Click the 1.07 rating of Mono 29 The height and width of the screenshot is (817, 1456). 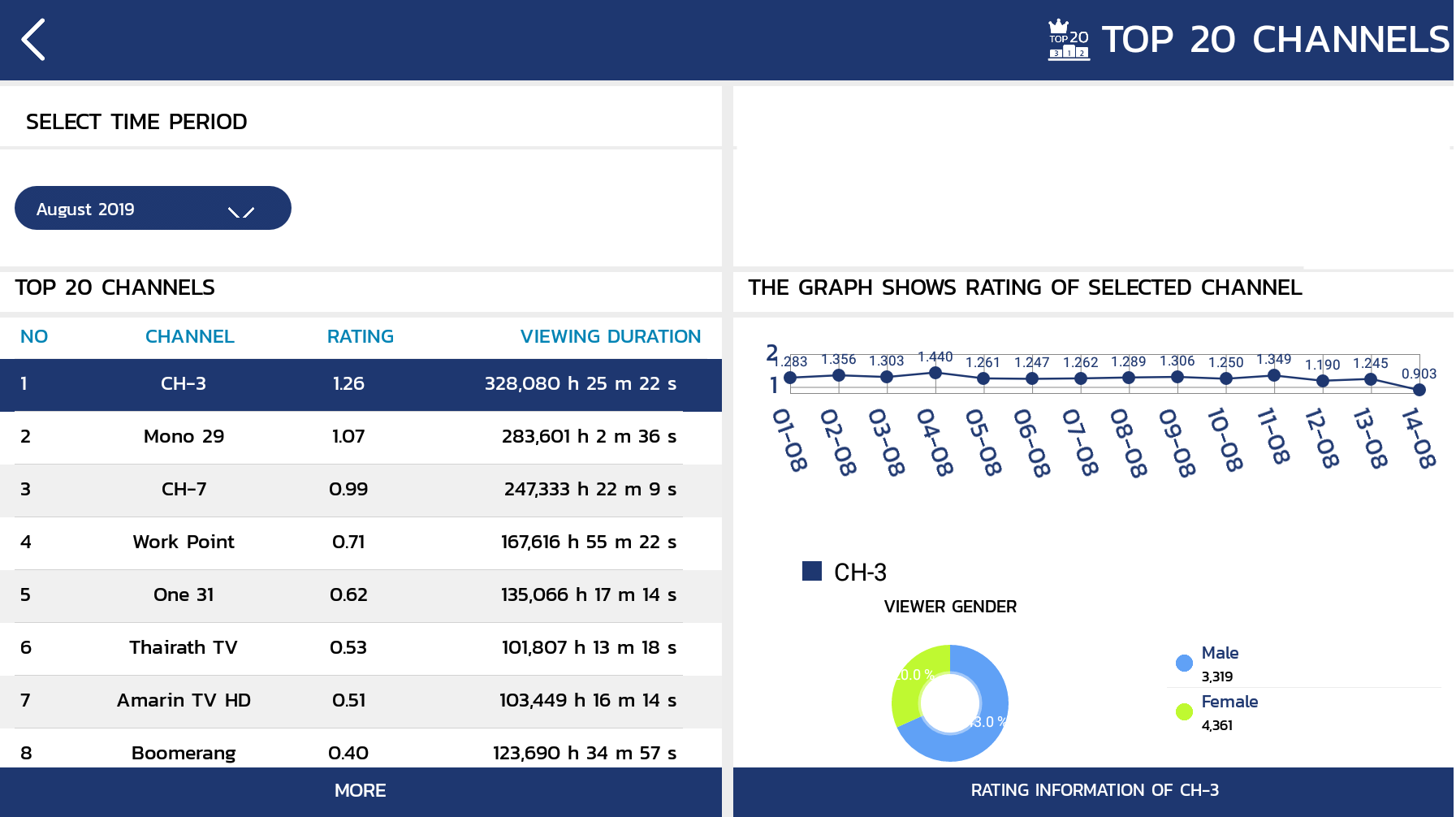[348, 437]
